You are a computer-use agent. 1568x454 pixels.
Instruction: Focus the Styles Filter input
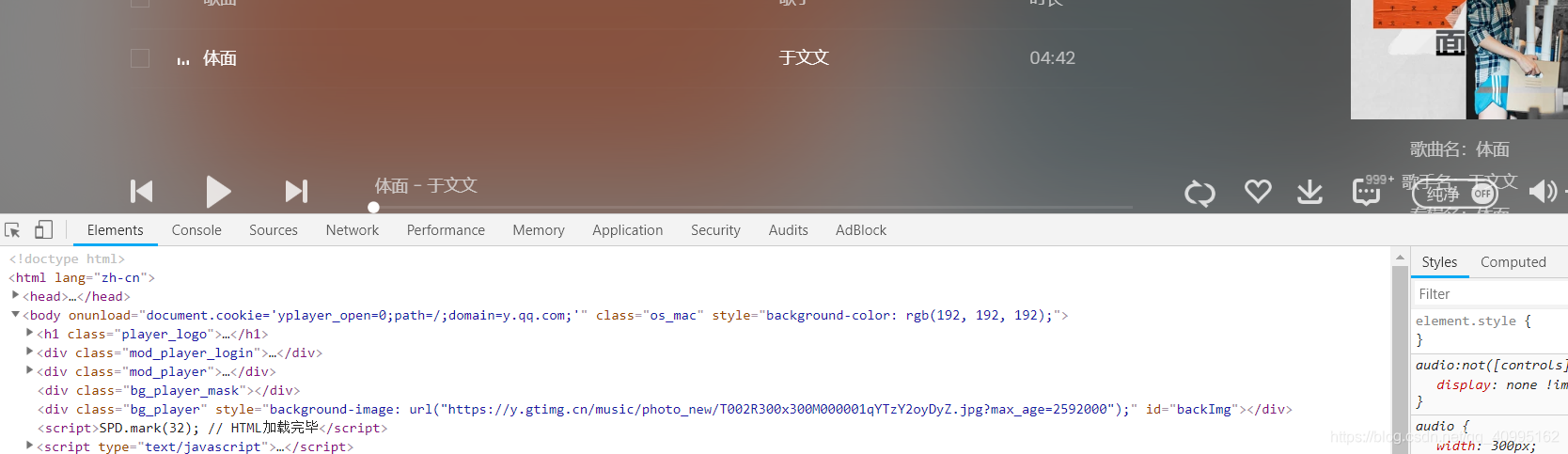point(1490,294)
